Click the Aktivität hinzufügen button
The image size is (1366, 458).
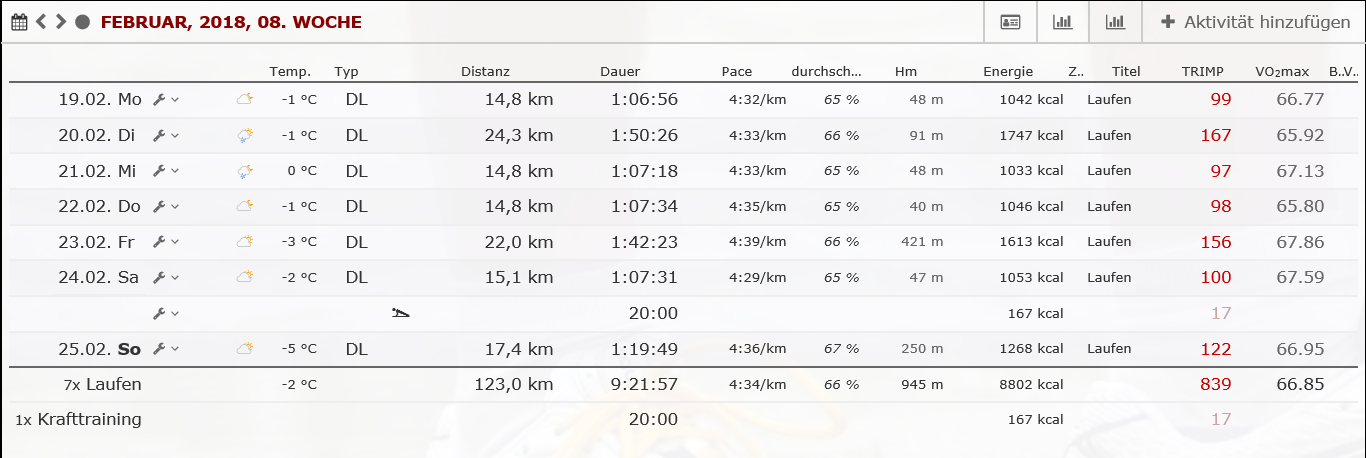click(1255, 22)
